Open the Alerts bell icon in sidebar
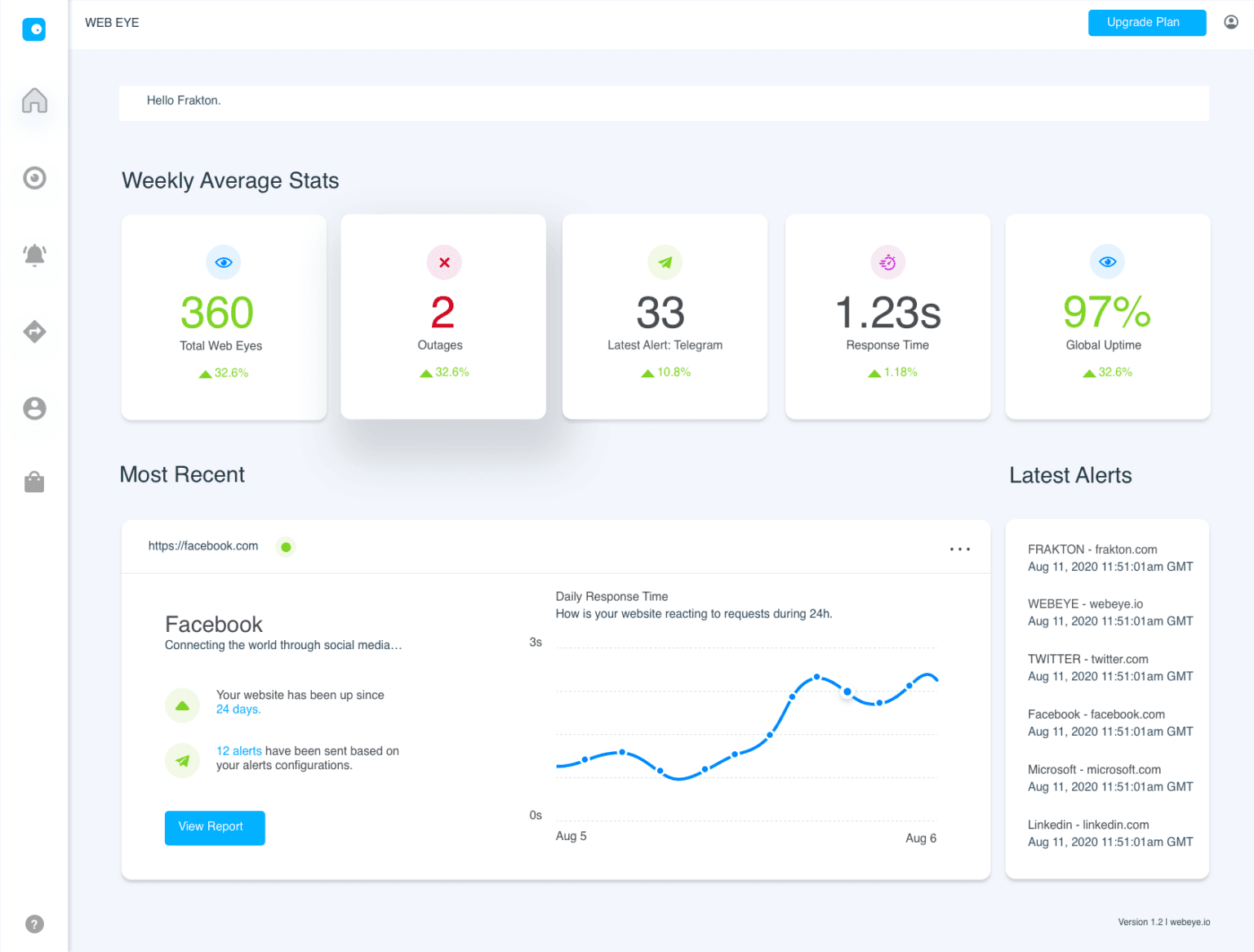The image size is (1254, 952). [x=34, y=255]
